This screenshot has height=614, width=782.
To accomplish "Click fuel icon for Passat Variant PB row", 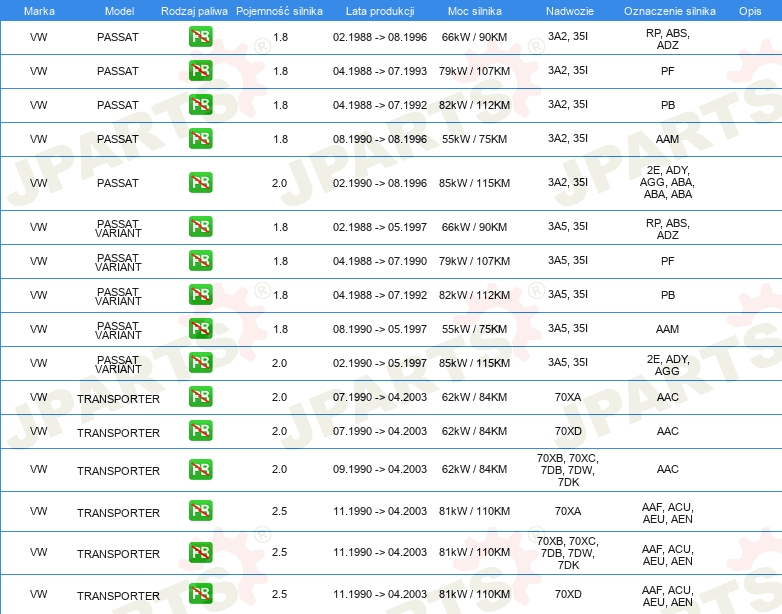I will tap(200, 294).
